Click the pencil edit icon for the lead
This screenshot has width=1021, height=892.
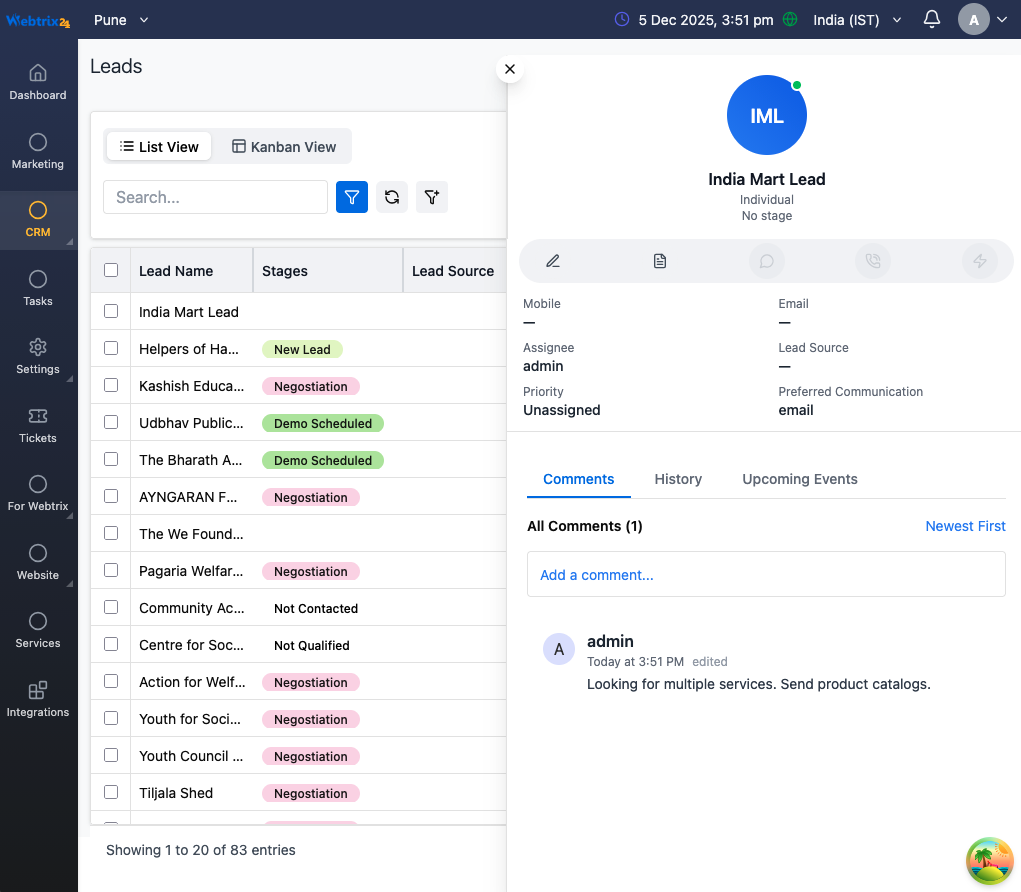(x=553, y=261)
